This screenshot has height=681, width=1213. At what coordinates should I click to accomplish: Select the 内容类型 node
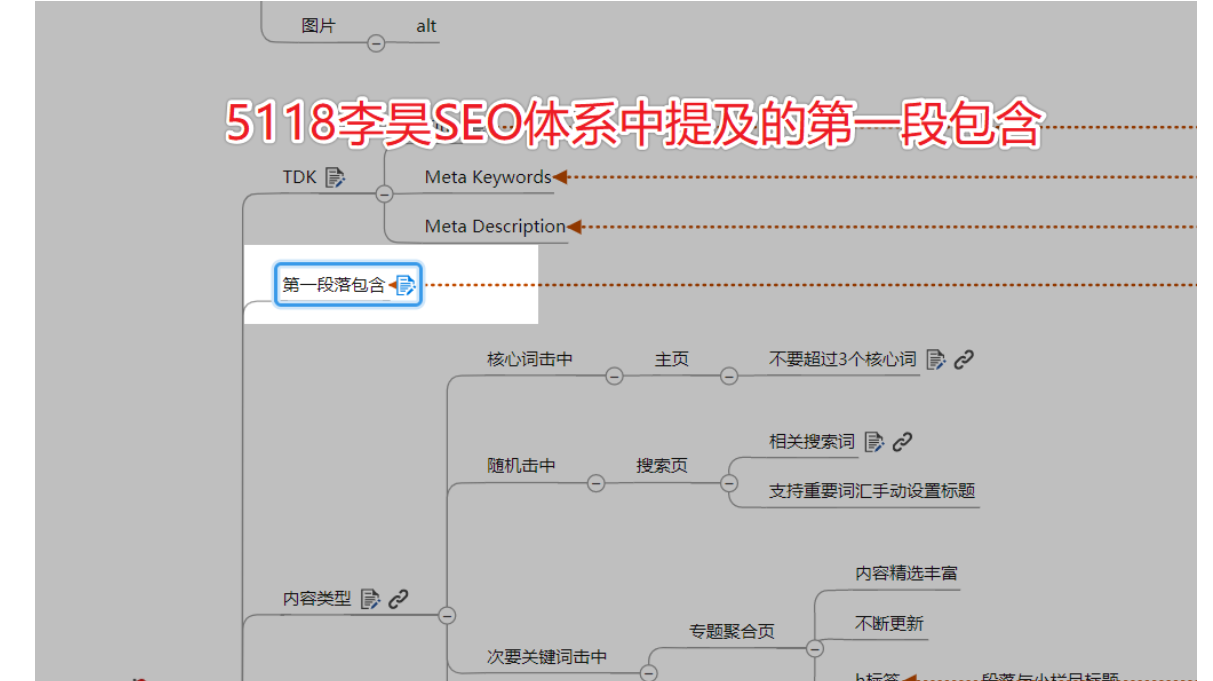pyautogui.click(x=317, y=599)
